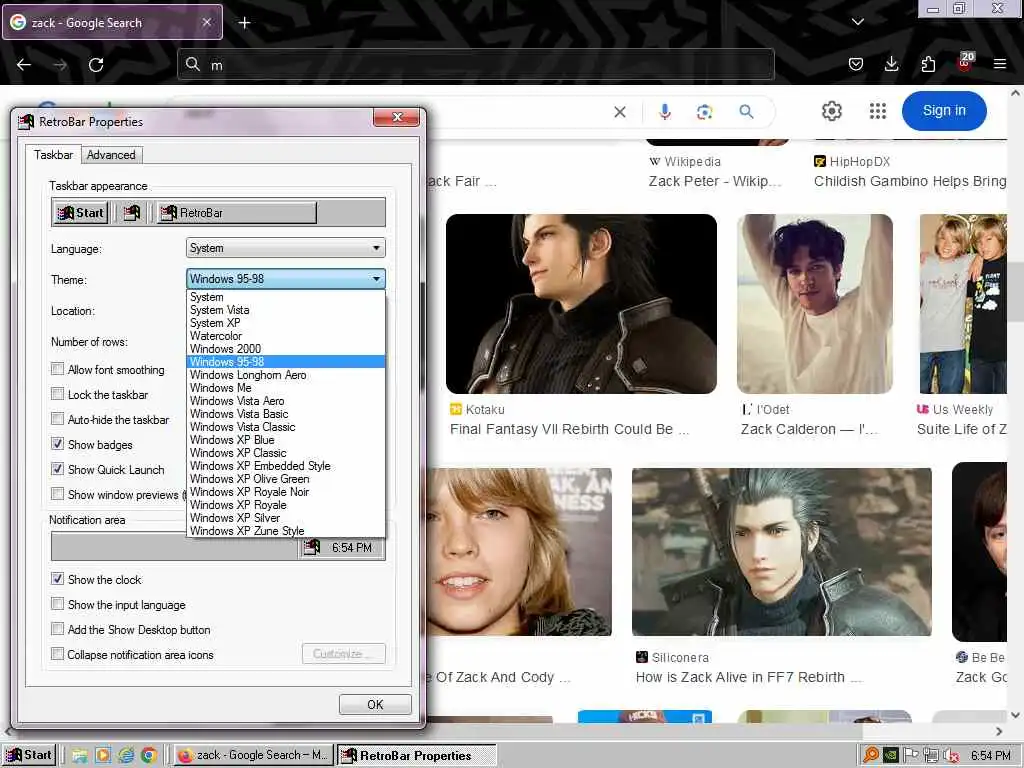Open Zack Calderon l'Odet image thumbnail
Image resolution: width=1024 pixels, height=768 pixels.
814,304
